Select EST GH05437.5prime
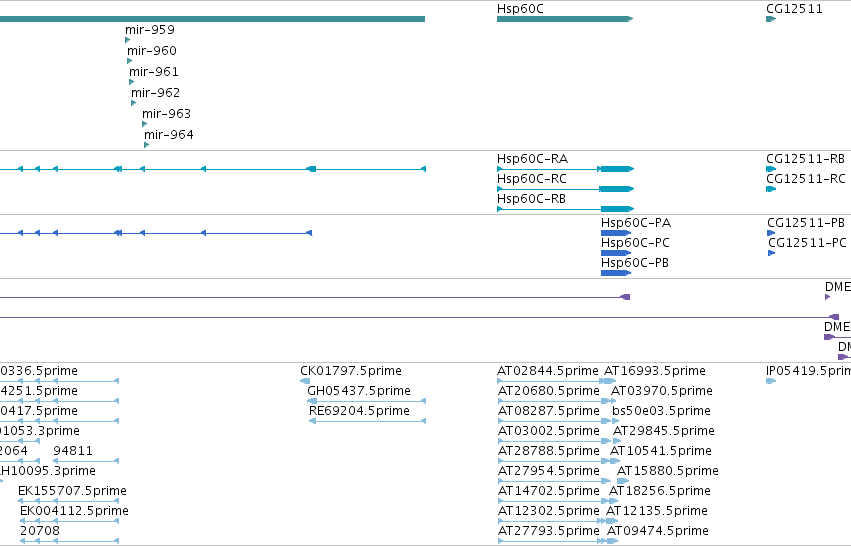Screen dimensions: 851x546 point(359,391)
